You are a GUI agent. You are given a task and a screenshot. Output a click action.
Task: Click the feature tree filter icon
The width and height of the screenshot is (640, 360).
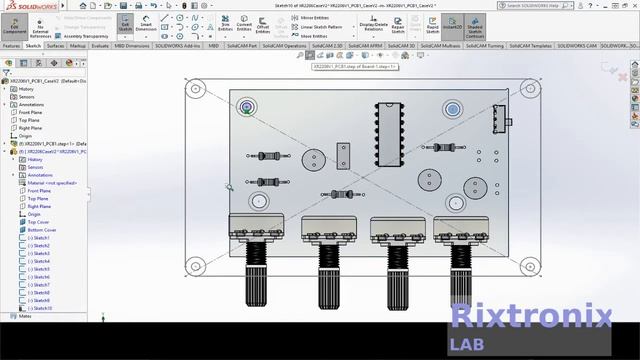click(x=6, y=73)
